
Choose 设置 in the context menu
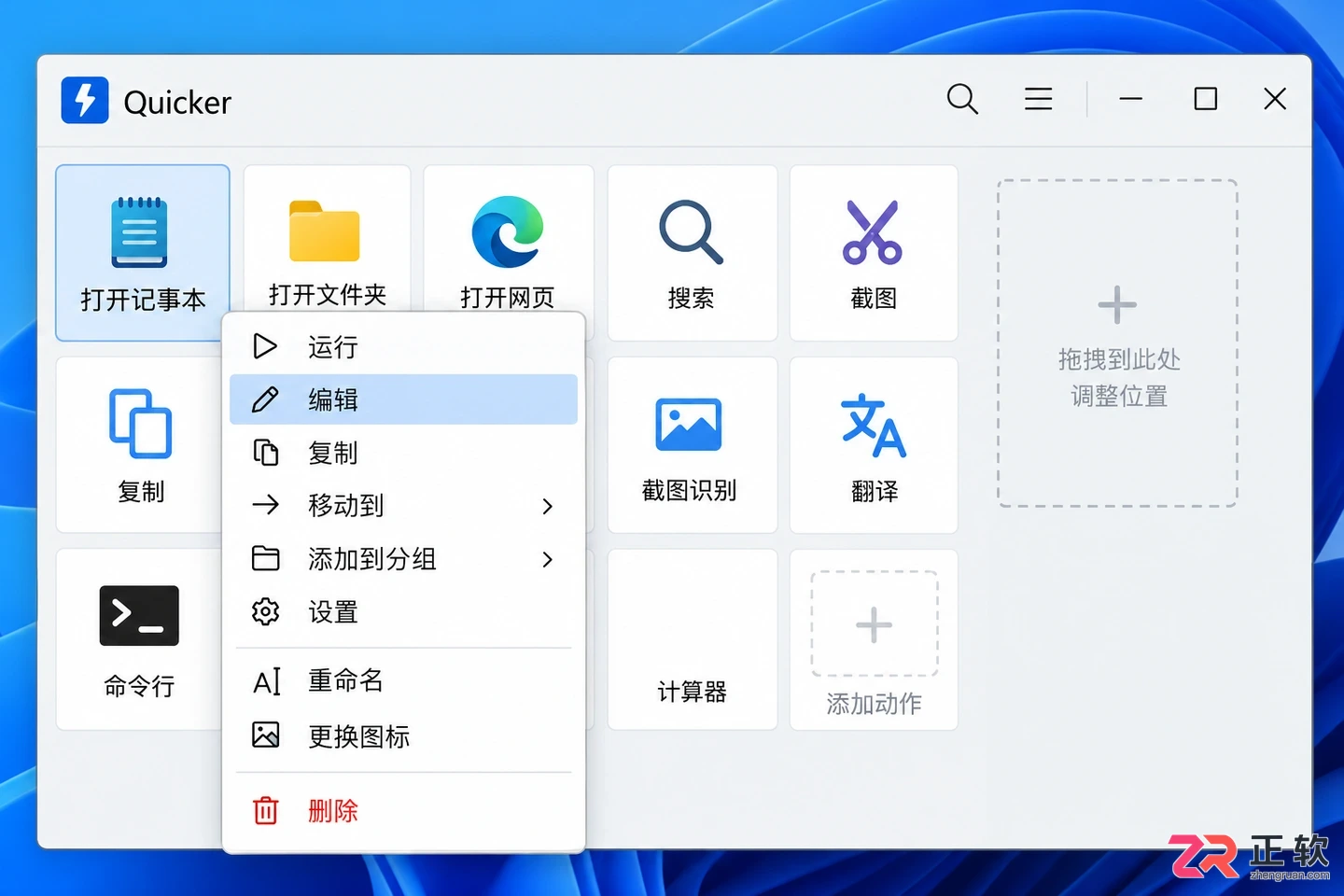tap(403, 612)
